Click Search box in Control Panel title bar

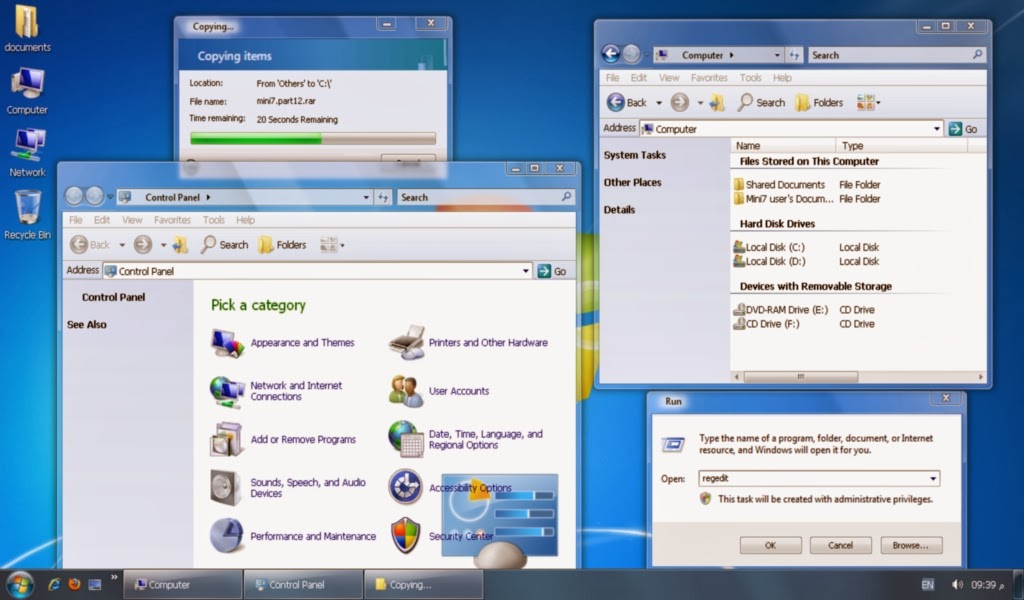pyautogui.click(x=486, y=197)
